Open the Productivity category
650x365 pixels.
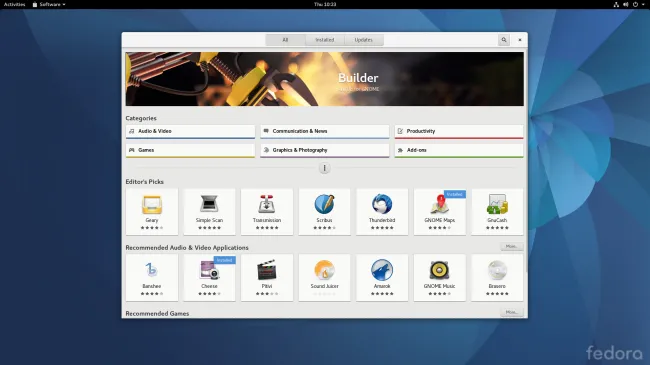point(459,131)
